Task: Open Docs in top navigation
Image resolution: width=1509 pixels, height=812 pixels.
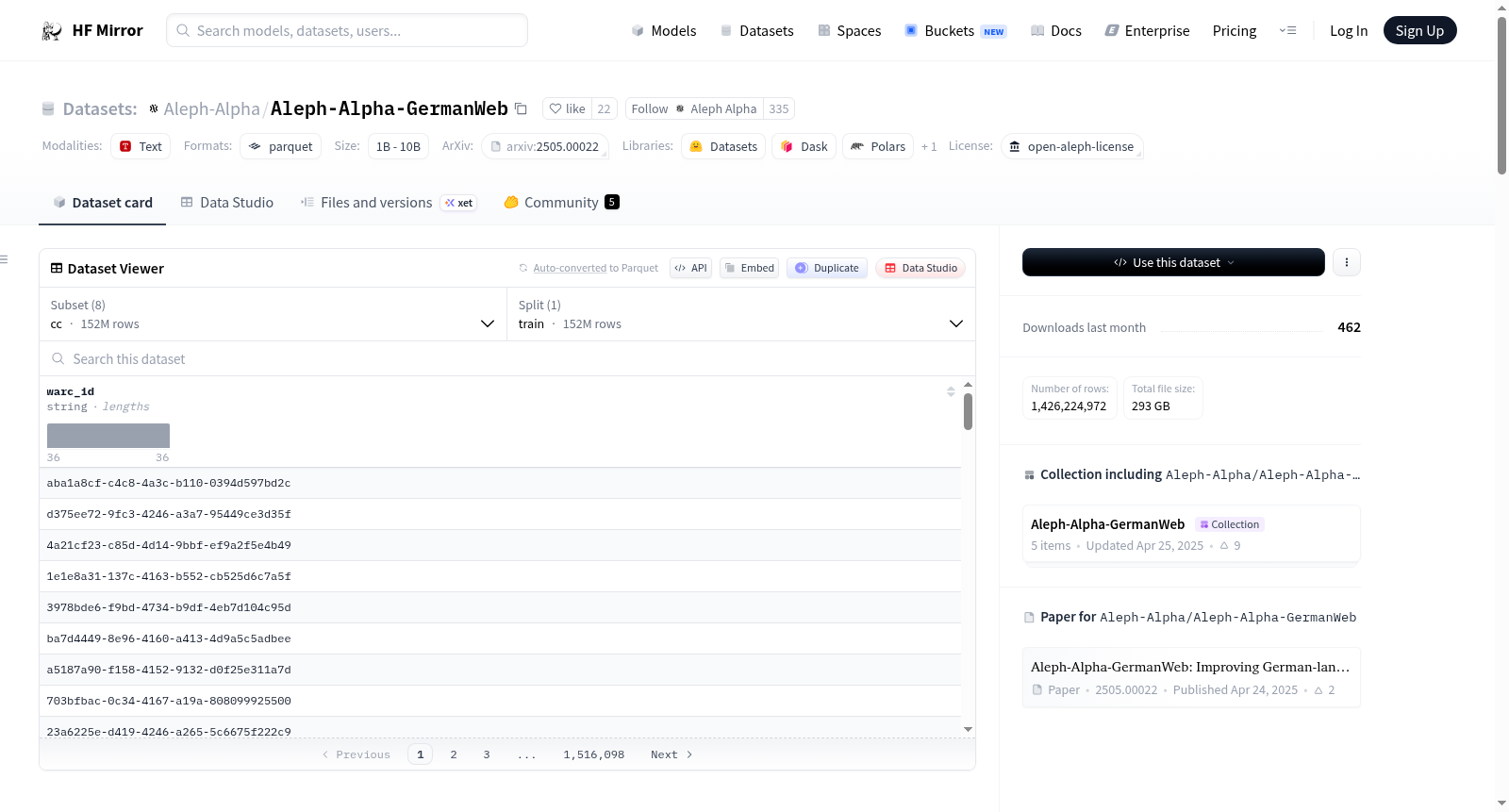Action: [1056, 30]
